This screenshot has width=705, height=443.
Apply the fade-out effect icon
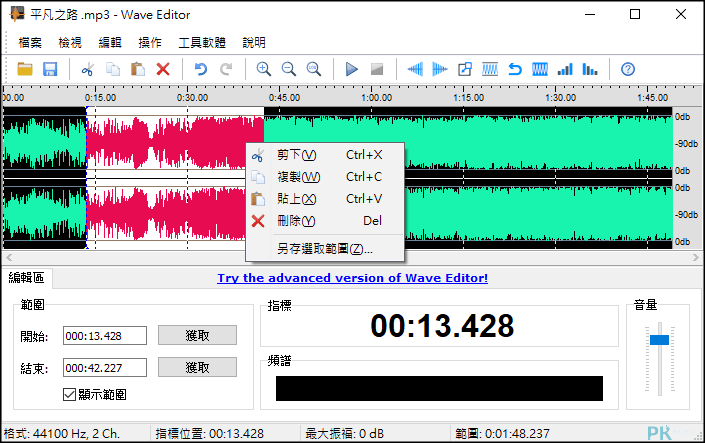pos(440,69)
